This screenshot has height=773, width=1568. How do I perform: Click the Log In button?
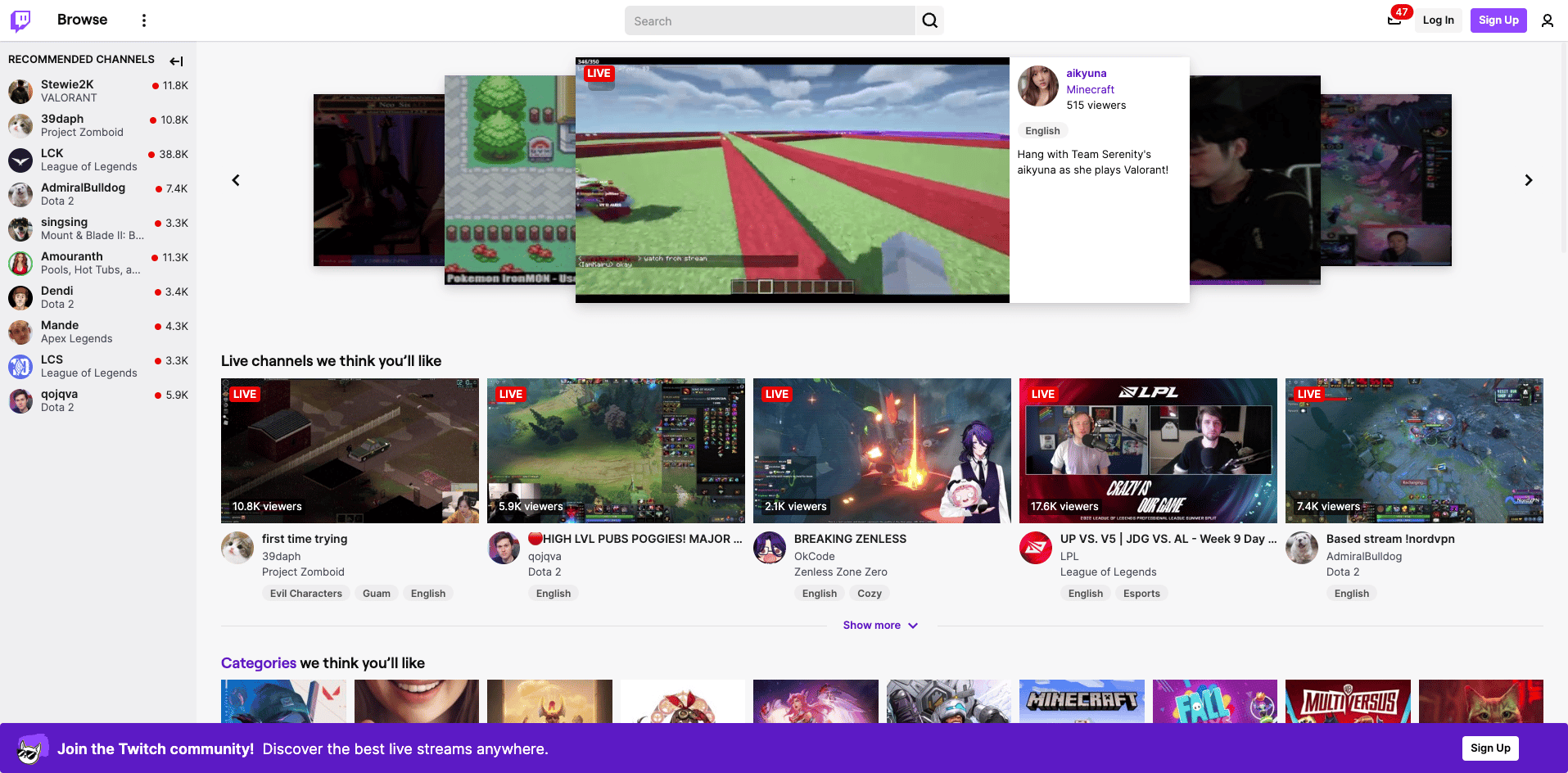click(1438, 20)
